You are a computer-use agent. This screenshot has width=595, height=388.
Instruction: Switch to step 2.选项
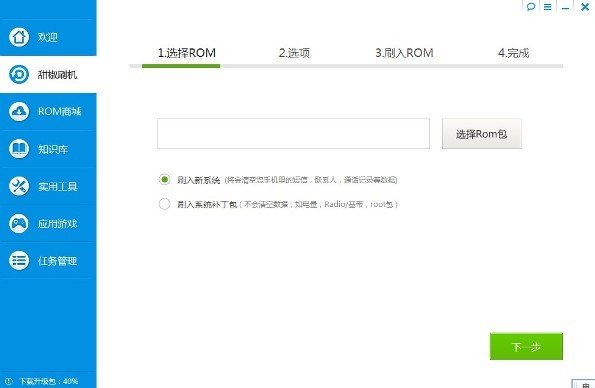tap(294, 53)
